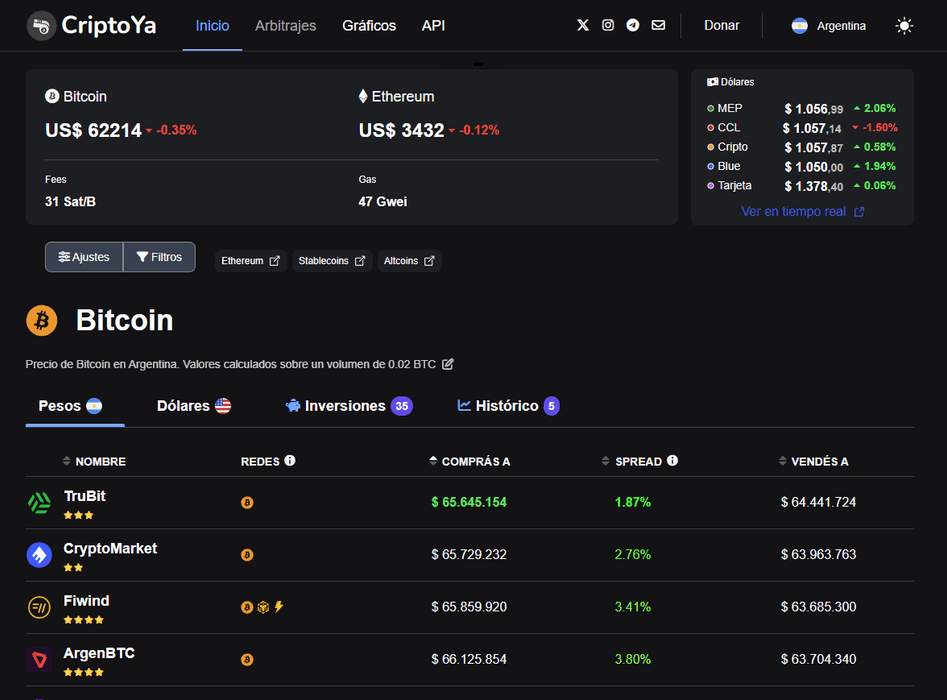
Task: Open the Altcoins quick link
Action: point(409,261)
